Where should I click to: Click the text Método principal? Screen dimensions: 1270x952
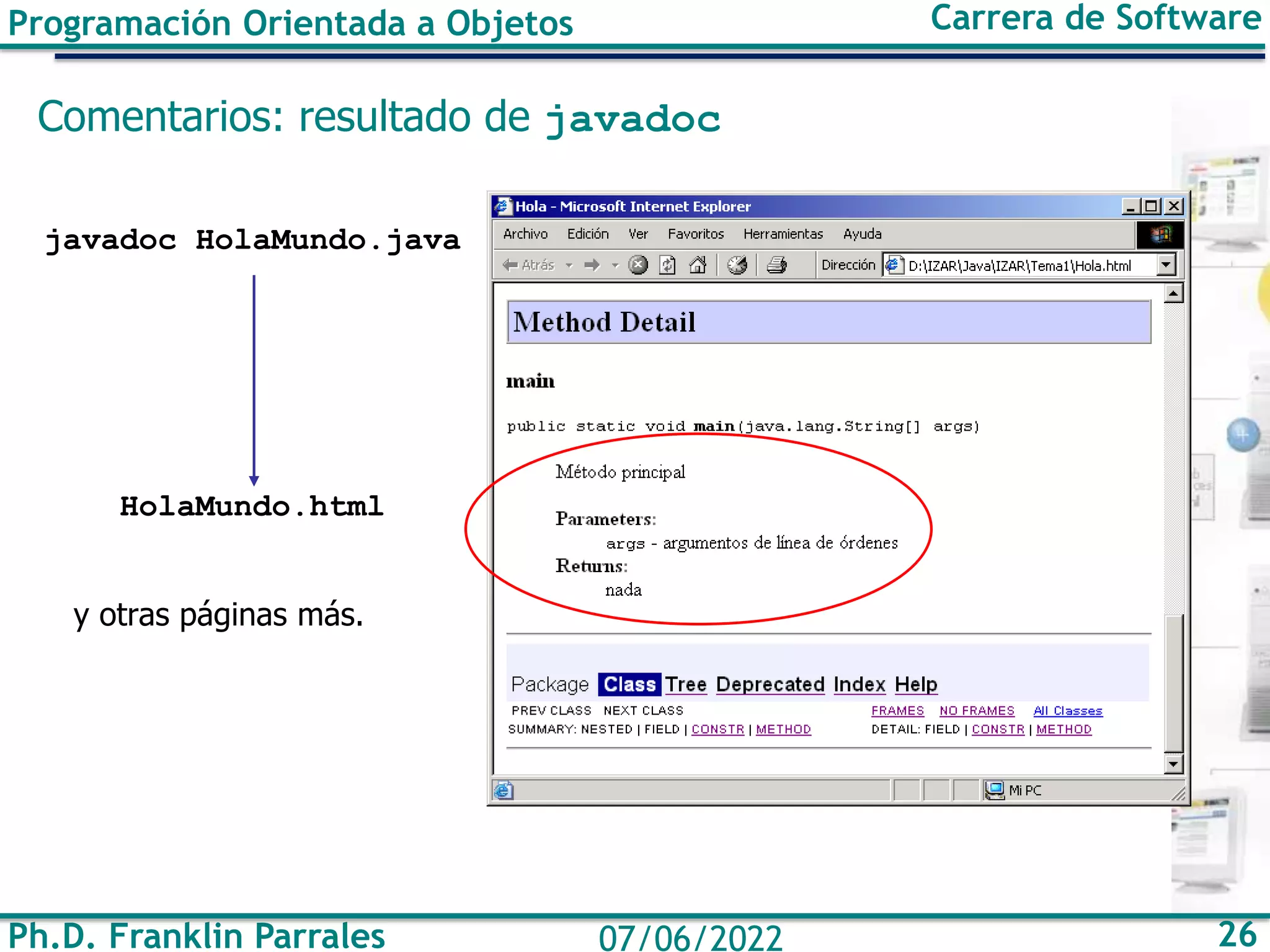point(620,472)
